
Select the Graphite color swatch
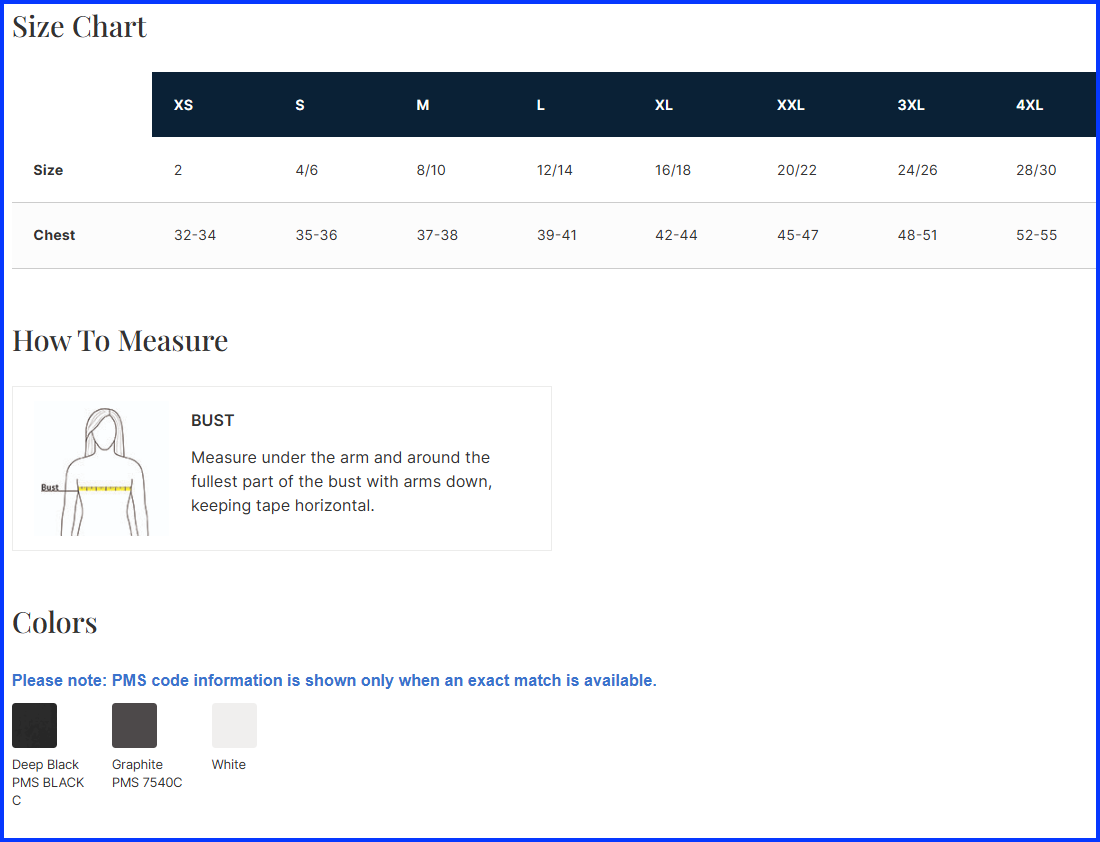pos(134,725)
